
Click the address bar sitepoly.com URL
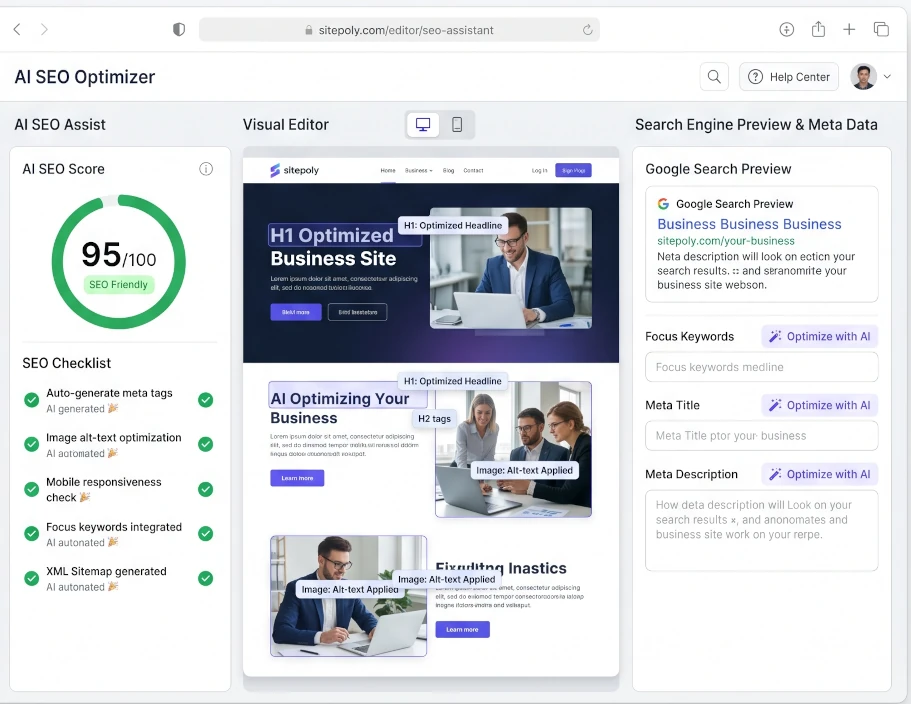click(x=399, y=30)
